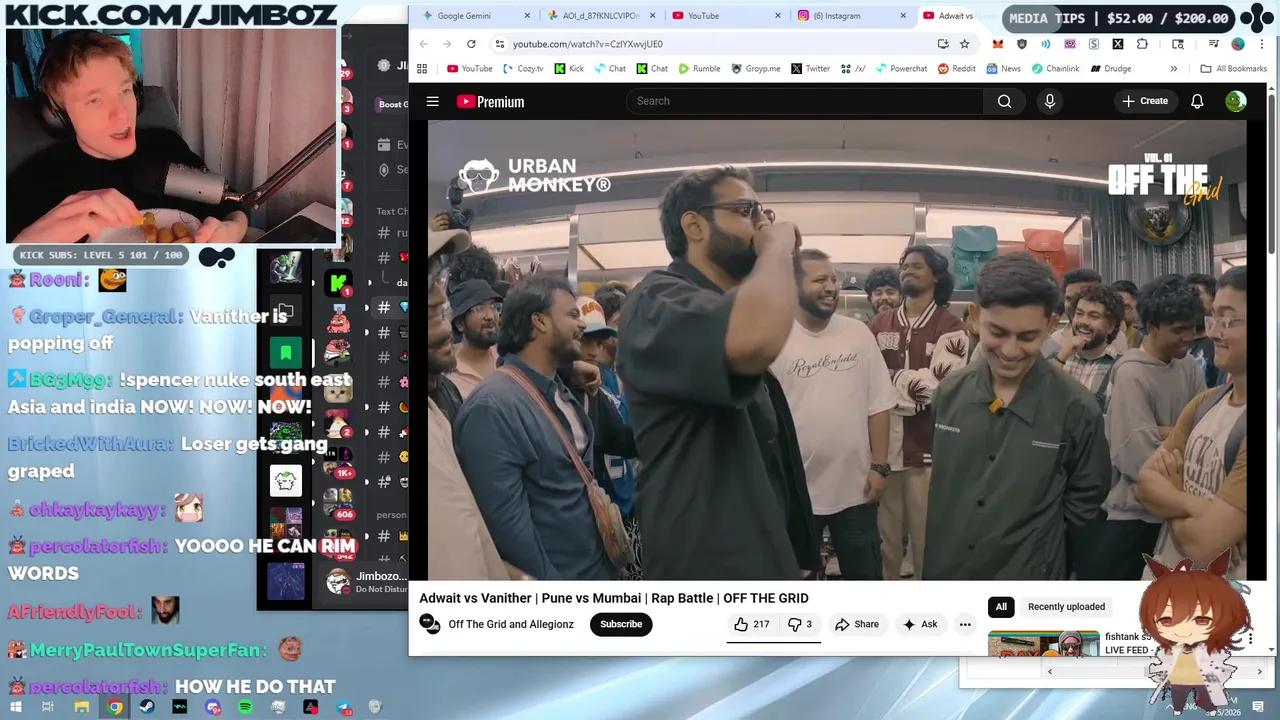Select the Recently uploaded filter chip
Screen dimensions: 1280x720
1066,607
